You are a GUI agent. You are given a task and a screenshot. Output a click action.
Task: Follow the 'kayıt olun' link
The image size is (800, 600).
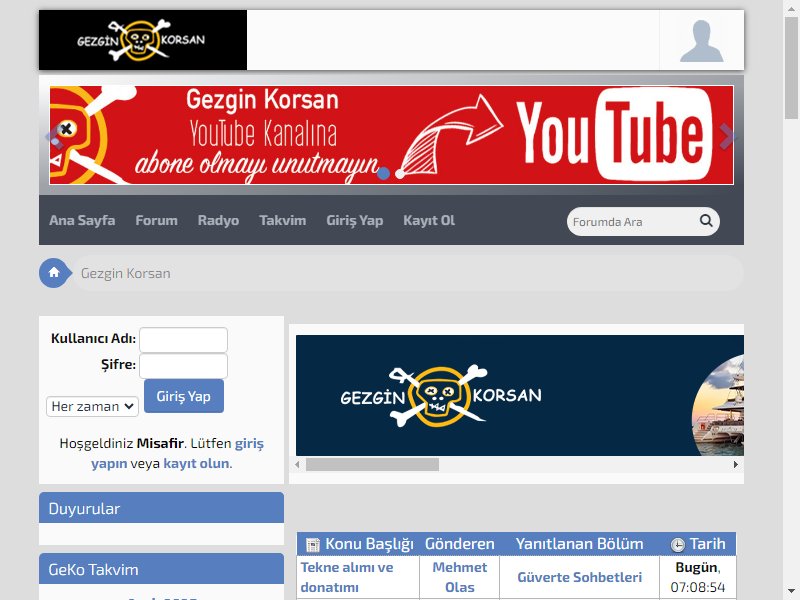pyautogui.click(x=196, y=463)
